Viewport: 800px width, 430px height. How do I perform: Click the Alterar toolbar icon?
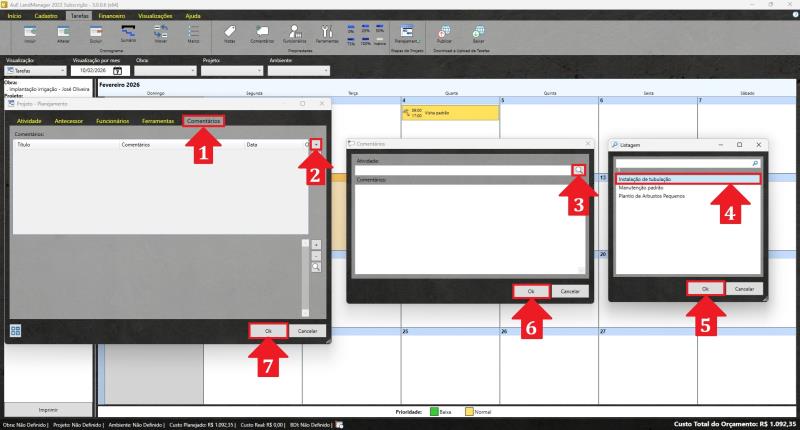pyautogui.click(x=62, y=32)
